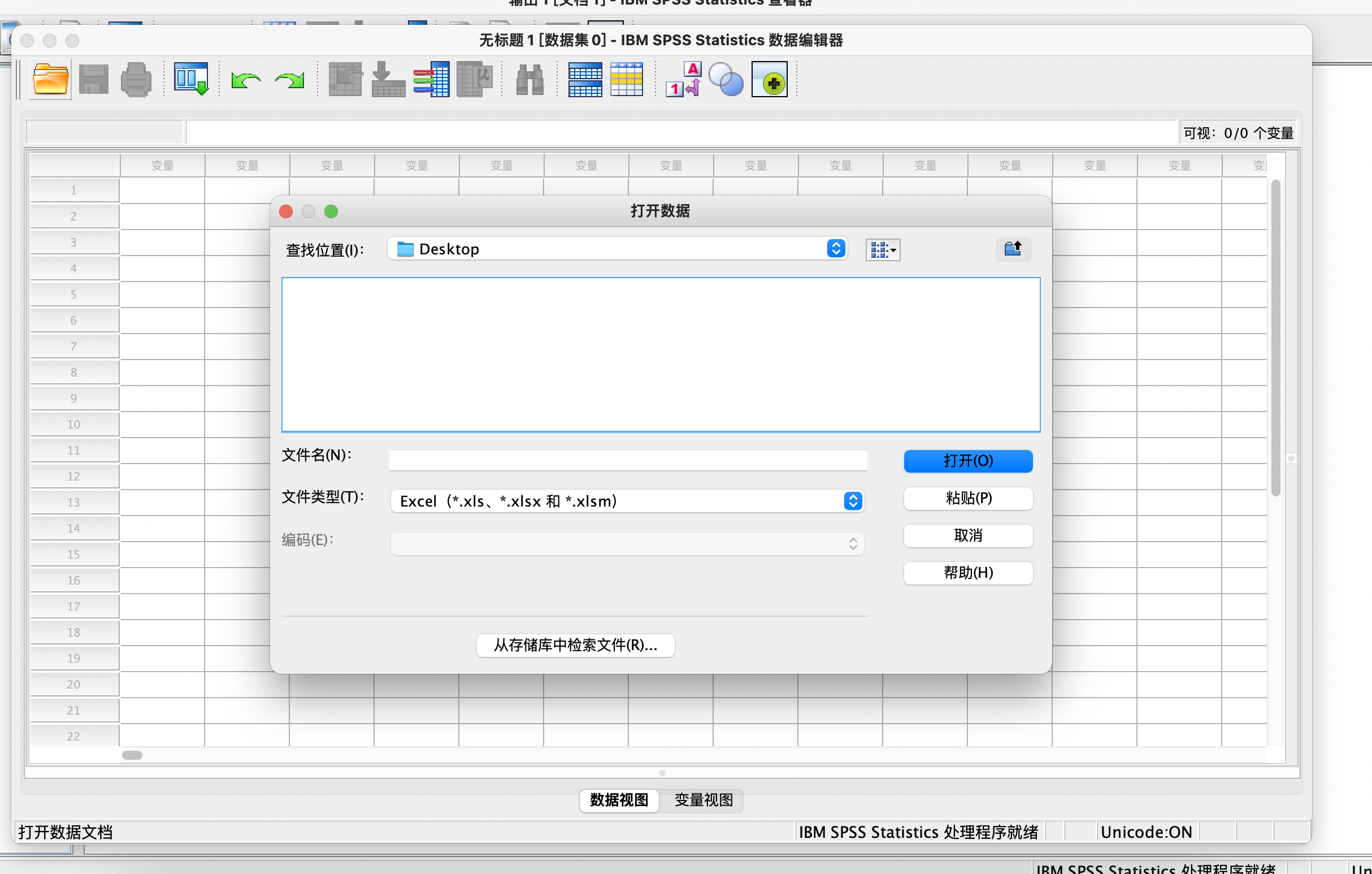The width and height of the screenshot is (1372, 874).
Task: Select the 数据视图 tab
Action: click(619, 800)
